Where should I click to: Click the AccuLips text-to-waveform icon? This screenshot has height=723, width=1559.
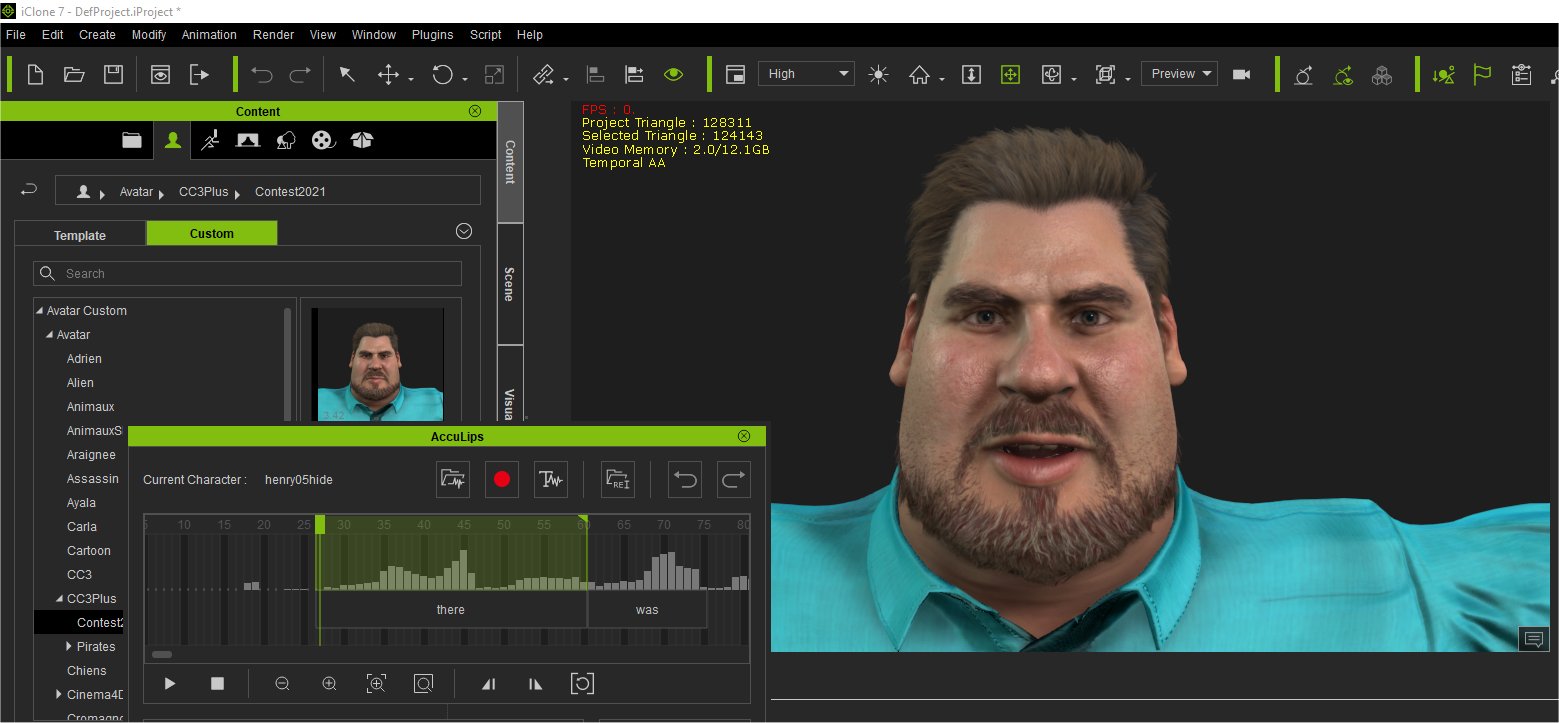pyautogui.click(x=551, y=479)
